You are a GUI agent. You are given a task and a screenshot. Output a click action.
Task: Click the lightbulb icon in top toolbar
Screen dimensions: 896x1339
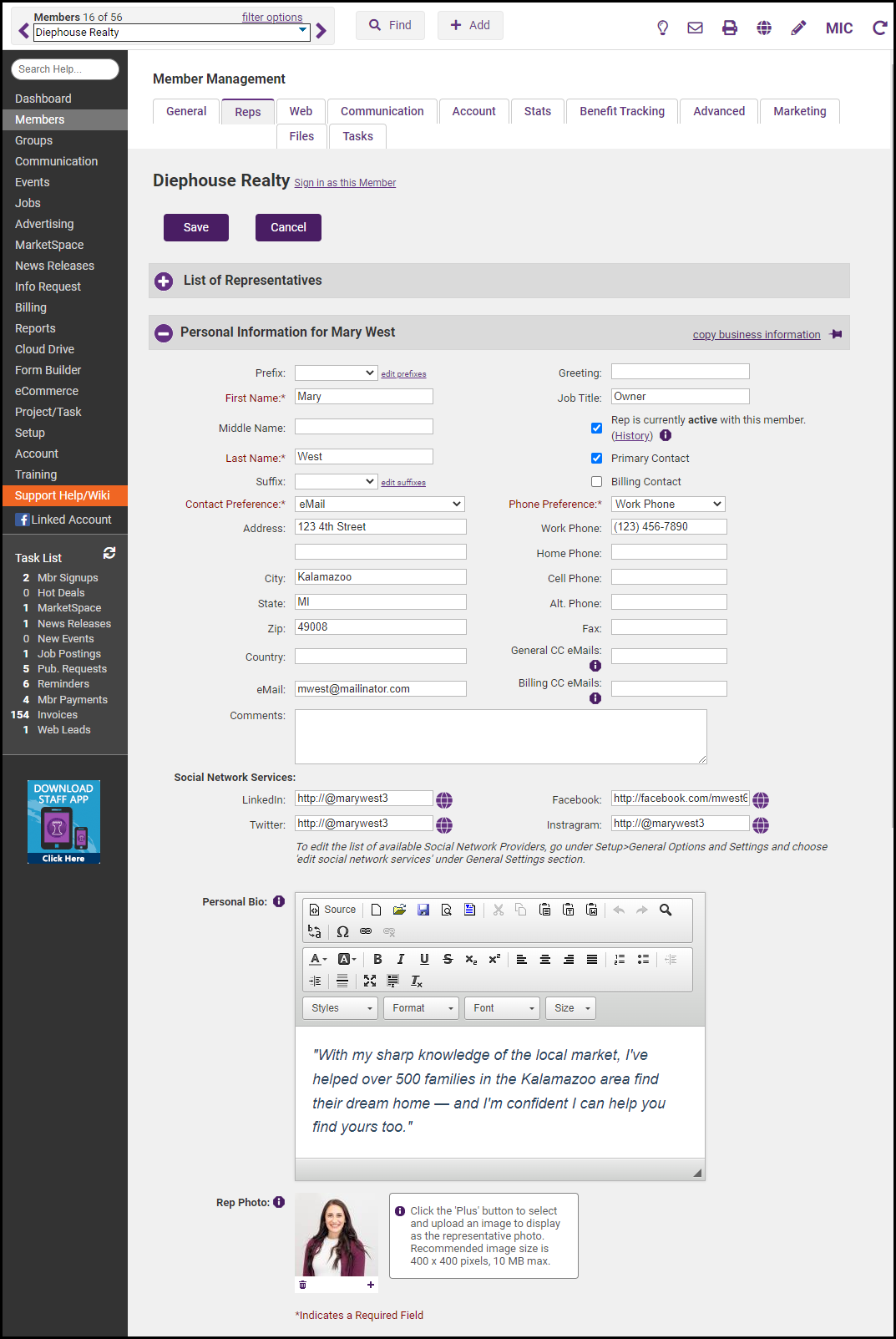[662, 28]
